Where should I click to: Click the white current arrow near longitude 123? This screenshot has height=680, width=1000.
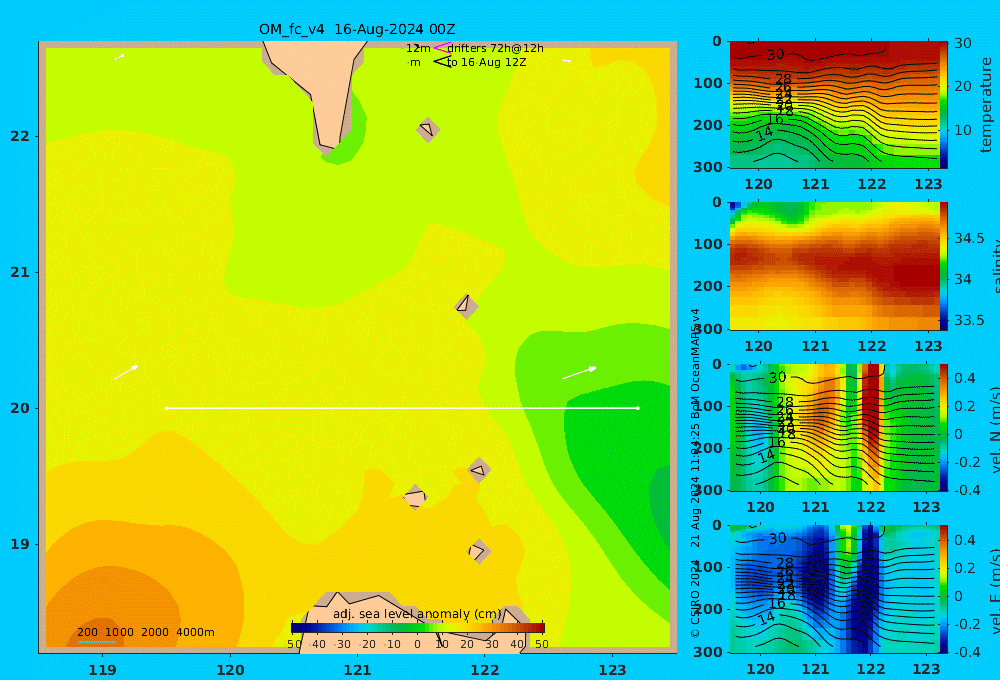tap(579, 373)
